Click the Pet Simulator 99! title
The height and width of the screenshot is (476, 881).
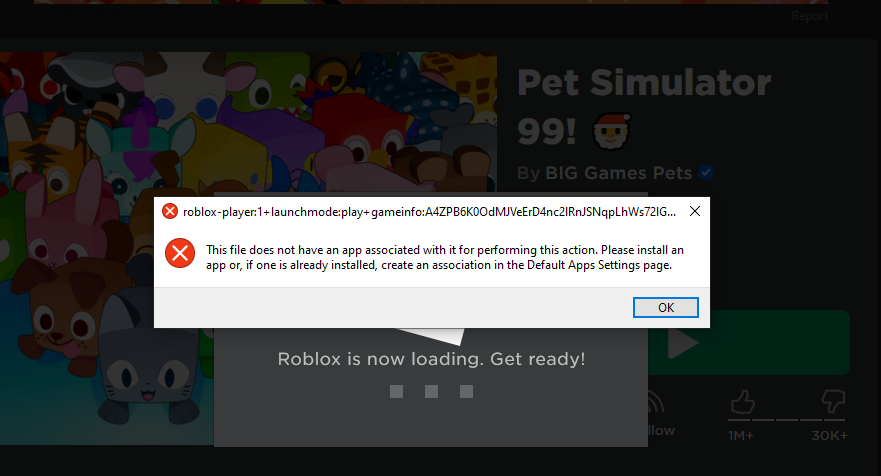coord(644,107)
